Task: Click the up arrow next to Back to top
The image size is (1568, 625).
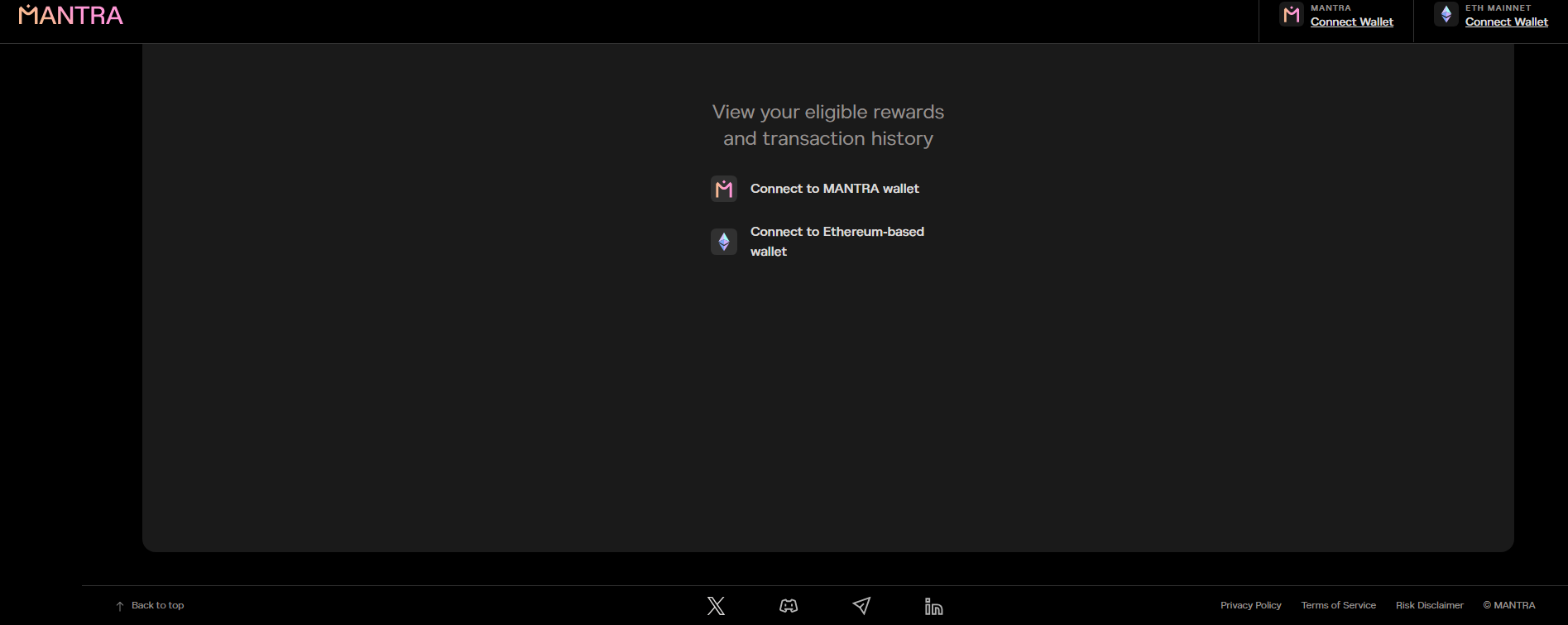Action: pos(120,606)
